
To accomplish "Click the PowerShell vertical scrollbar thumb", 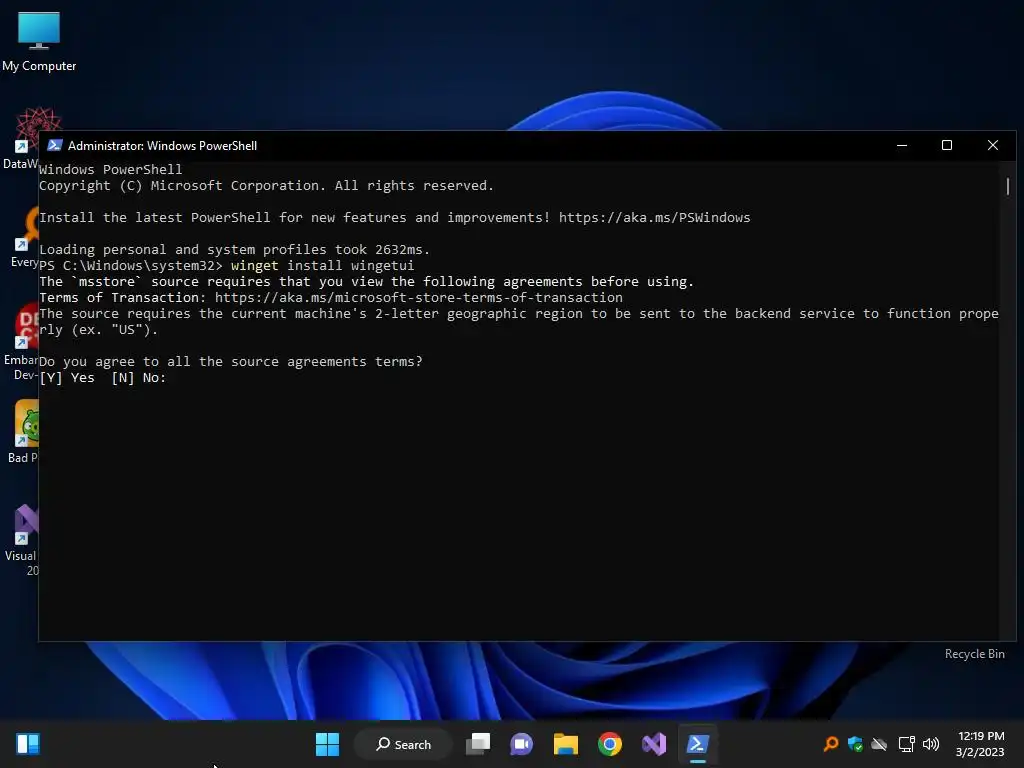I will click(1008, 187).
